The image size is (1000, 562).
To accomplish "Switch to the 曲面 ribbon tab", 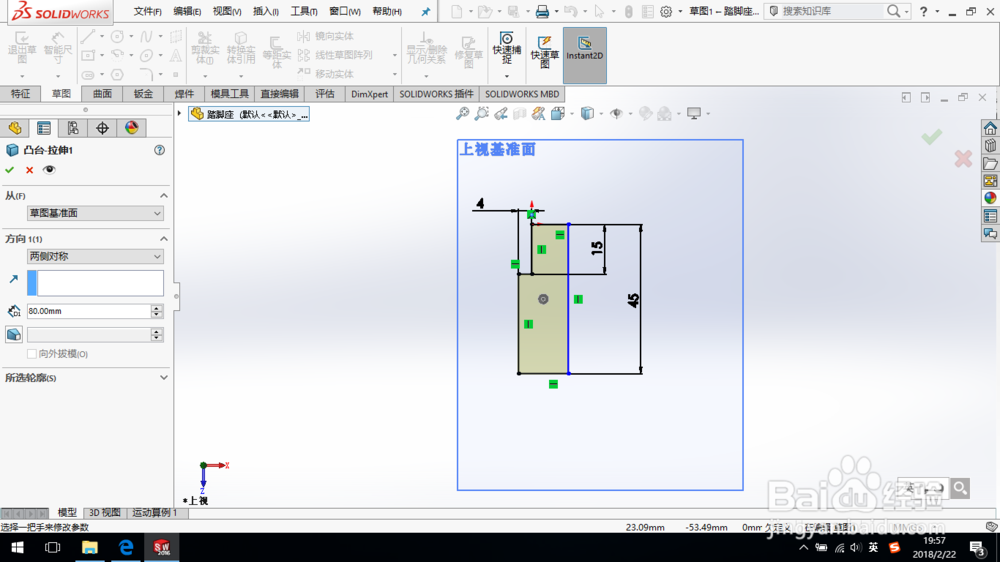I will click(102, 94).
